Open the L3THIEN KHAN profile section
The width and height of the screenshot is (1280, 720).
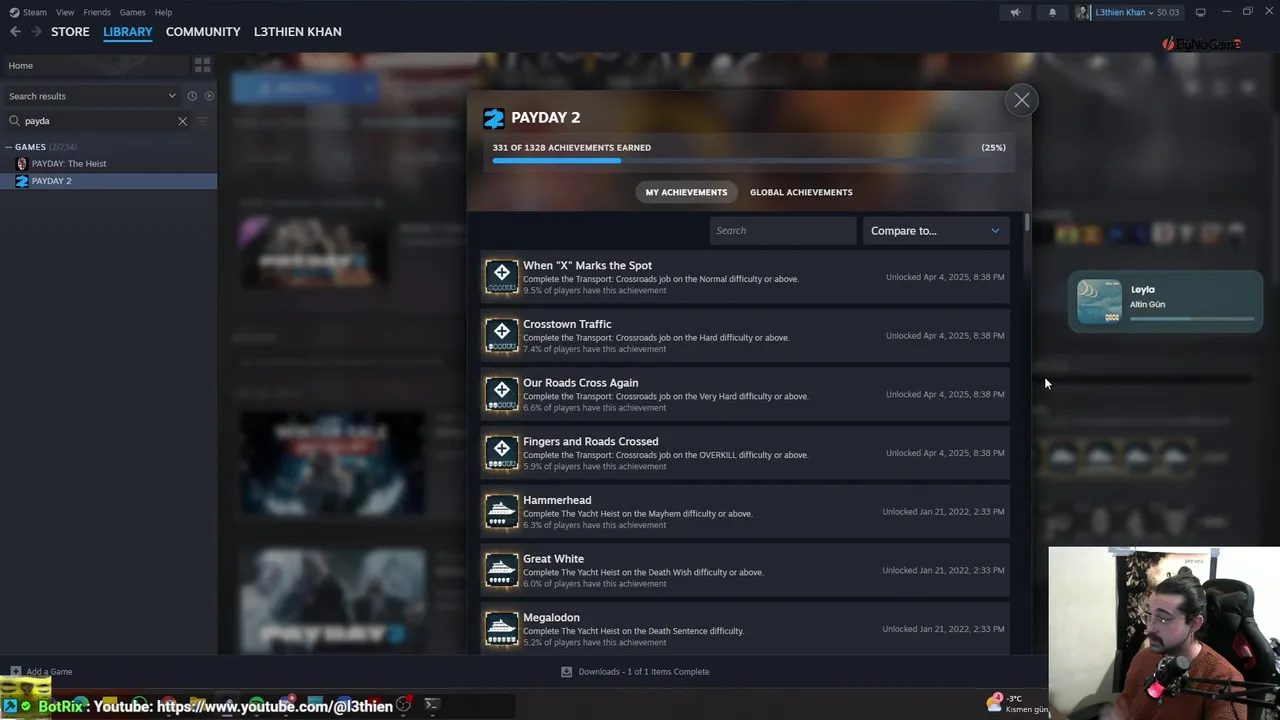(297, 32)
